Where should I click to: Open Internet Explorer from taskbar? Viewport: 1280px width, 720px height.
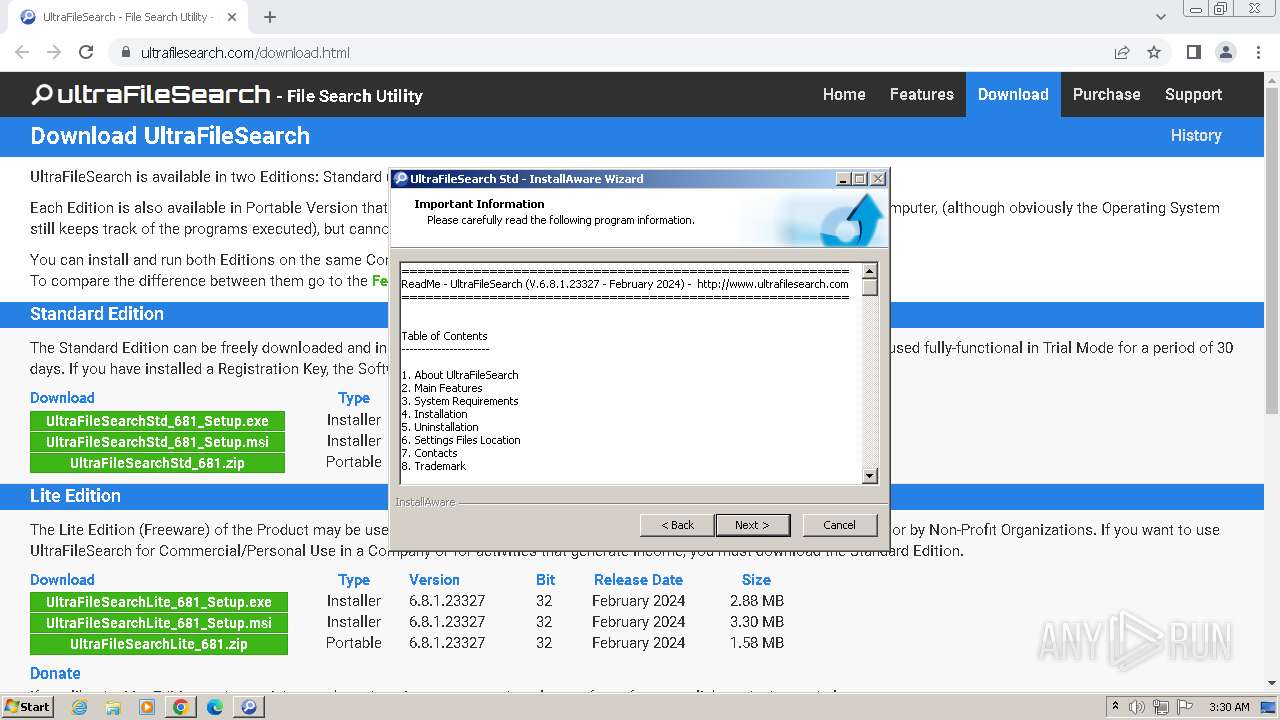click(x=80, y=707)
